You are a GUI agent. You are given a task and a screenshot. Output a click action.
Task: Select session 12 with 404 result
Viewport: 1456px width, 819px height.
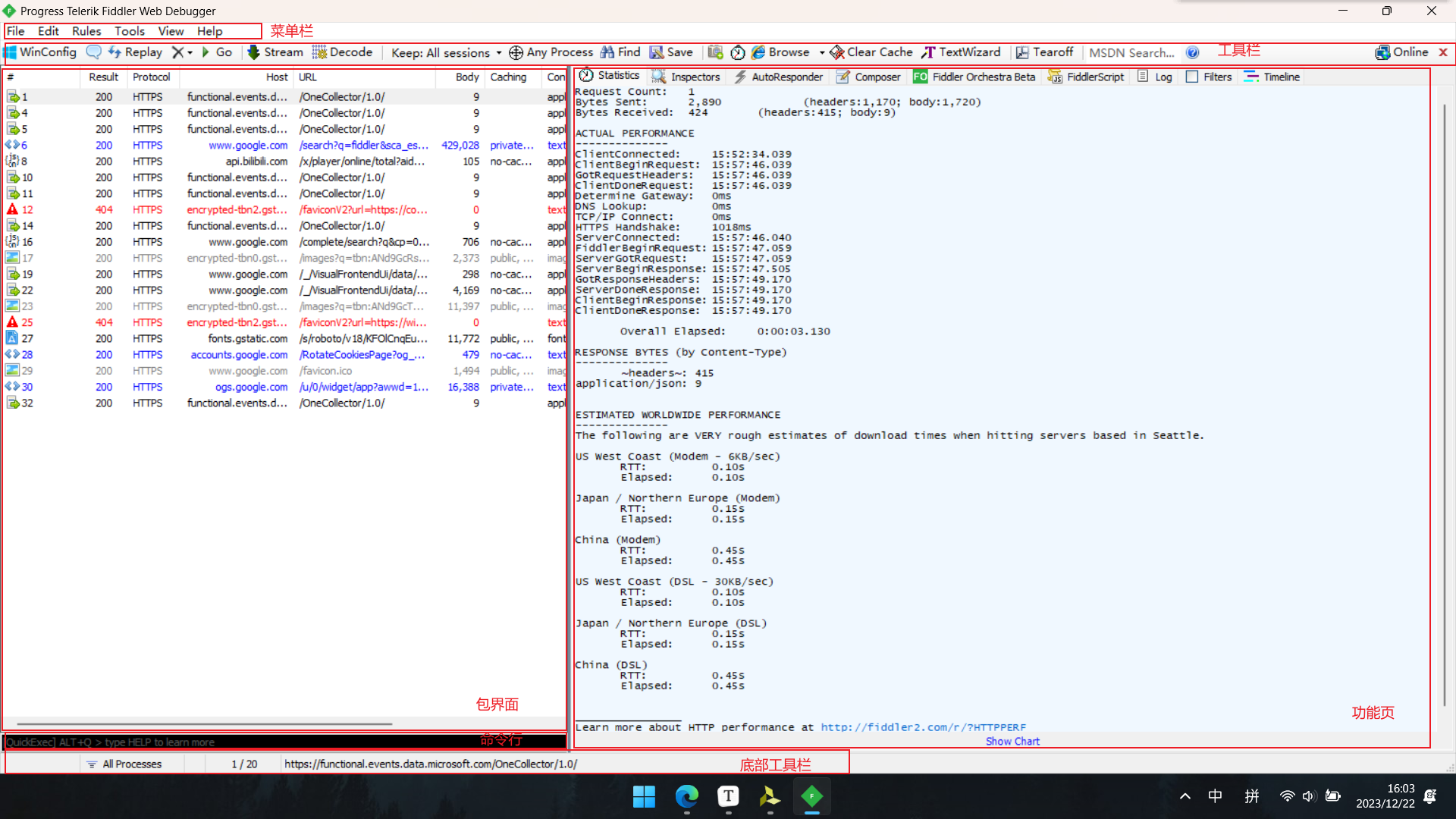coord(284,210)
